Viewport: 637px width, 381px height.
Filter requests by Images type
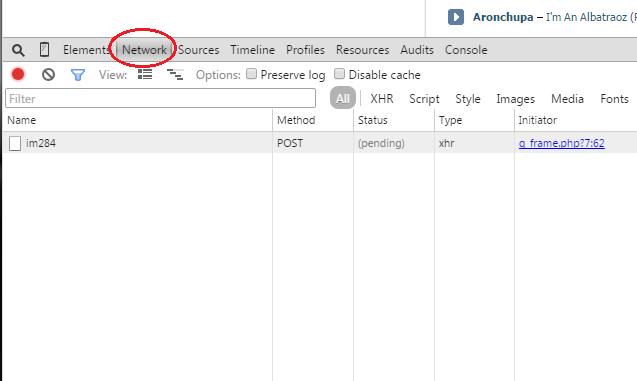point(515,99)
